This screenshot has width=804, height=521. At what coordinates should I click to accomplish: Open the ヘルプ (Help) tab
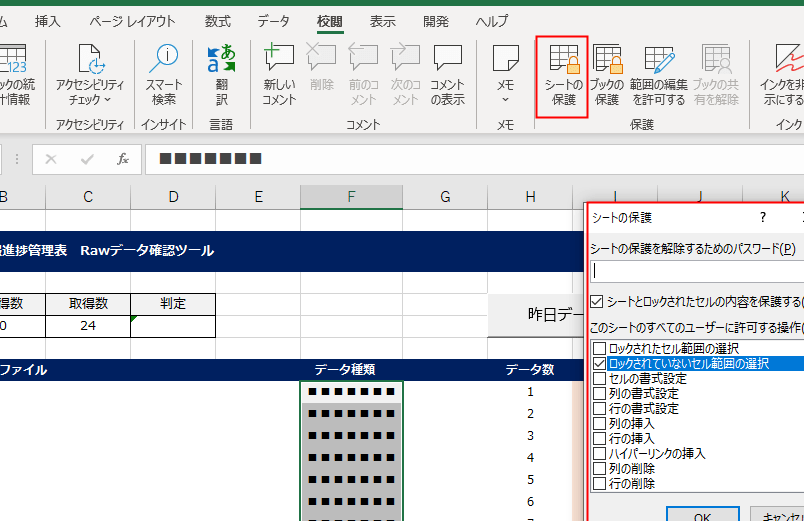tap(492, 22)
